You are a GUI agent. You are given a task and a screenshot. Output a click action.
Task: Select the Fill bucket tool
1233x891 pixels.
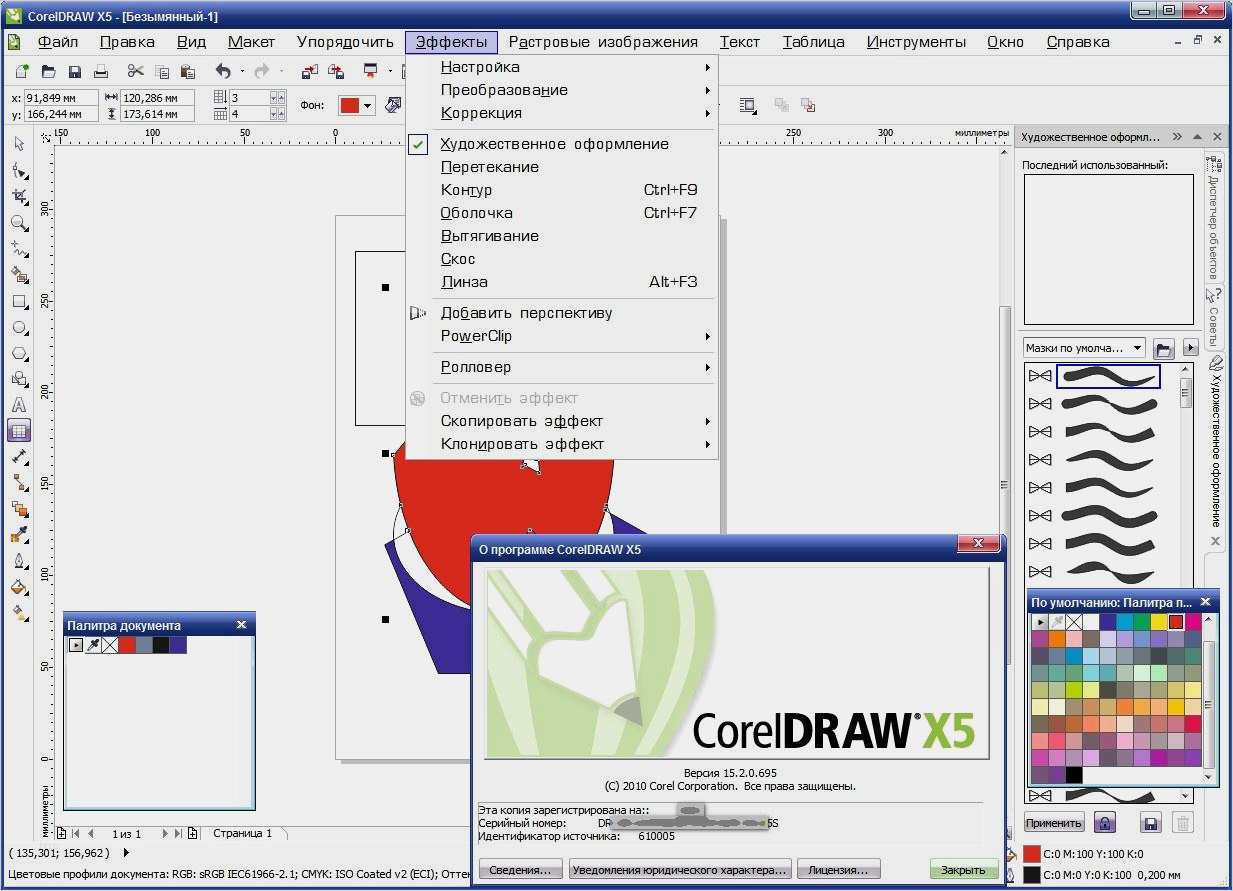click(x=19, y=587)
